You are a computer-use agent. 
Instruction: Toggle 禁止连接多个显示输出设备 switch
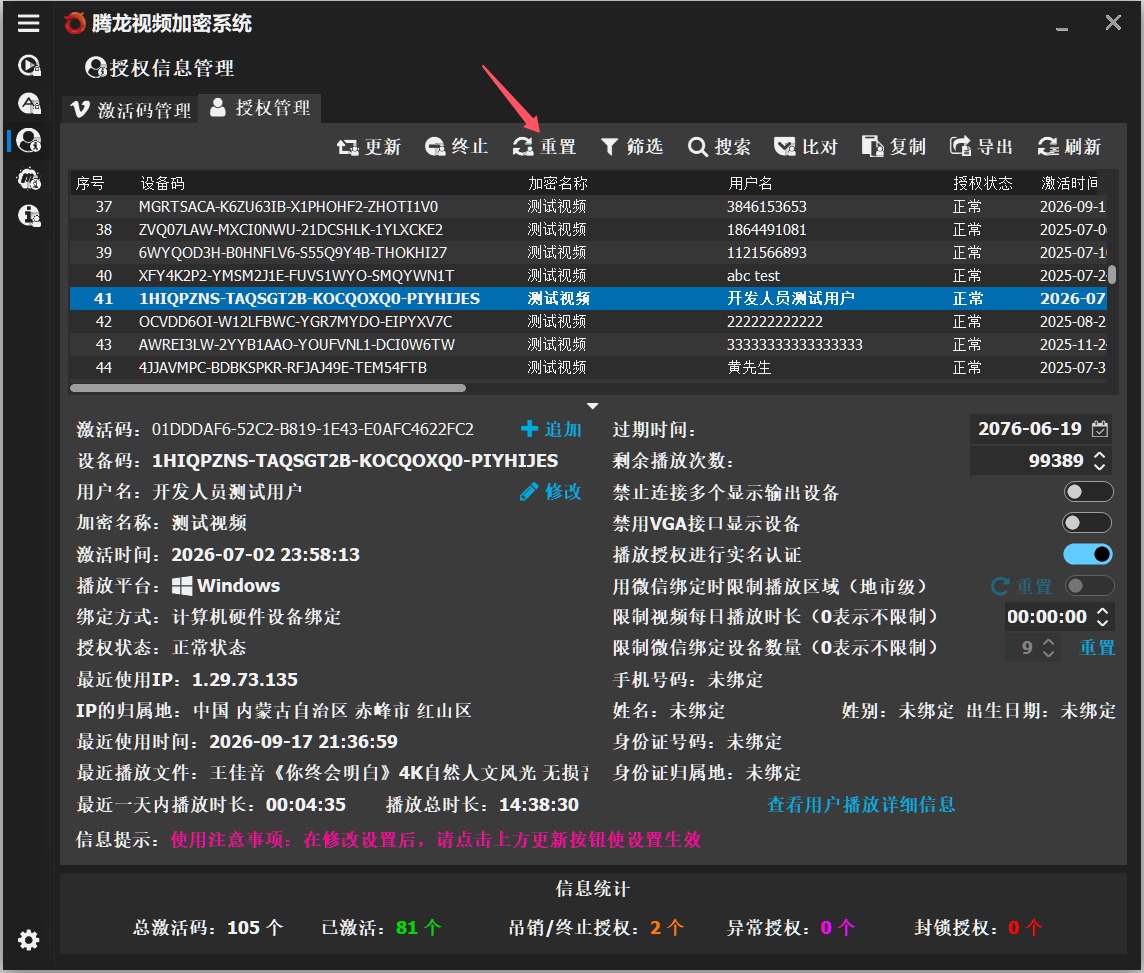[1087, 492]
